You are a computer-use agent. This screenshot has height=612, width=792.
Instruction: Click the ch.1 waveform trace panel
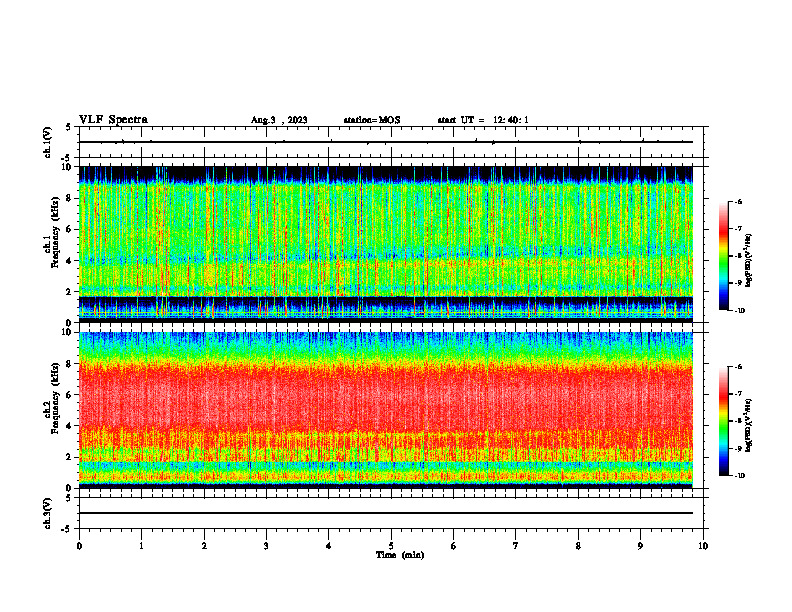click(x=391, y=142)
